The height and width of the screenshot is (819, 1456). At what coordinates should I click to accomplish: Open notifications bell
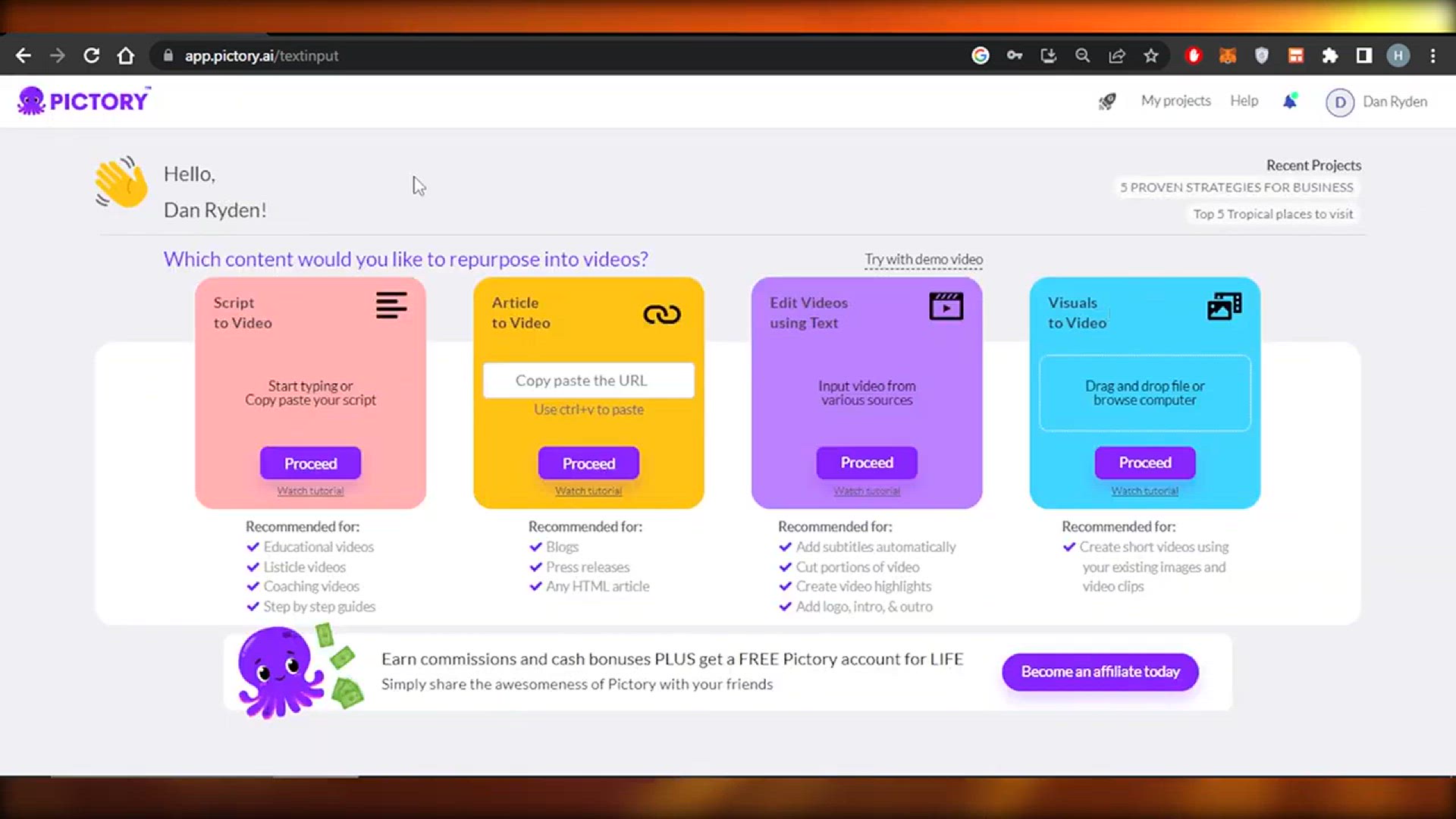[1290, 101]
